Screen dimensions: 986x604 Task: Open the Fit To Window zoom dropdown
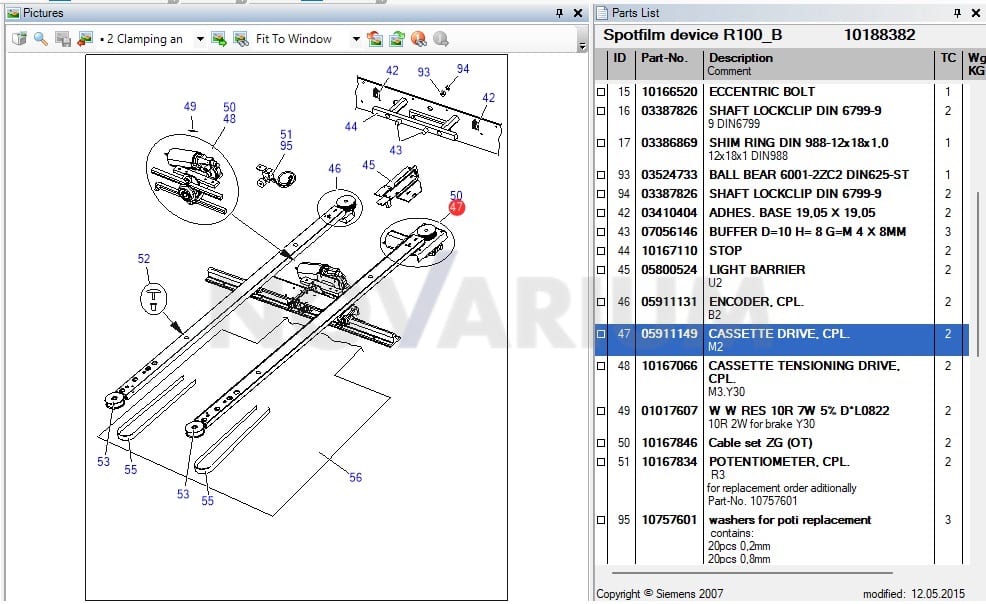click(356, 39)
